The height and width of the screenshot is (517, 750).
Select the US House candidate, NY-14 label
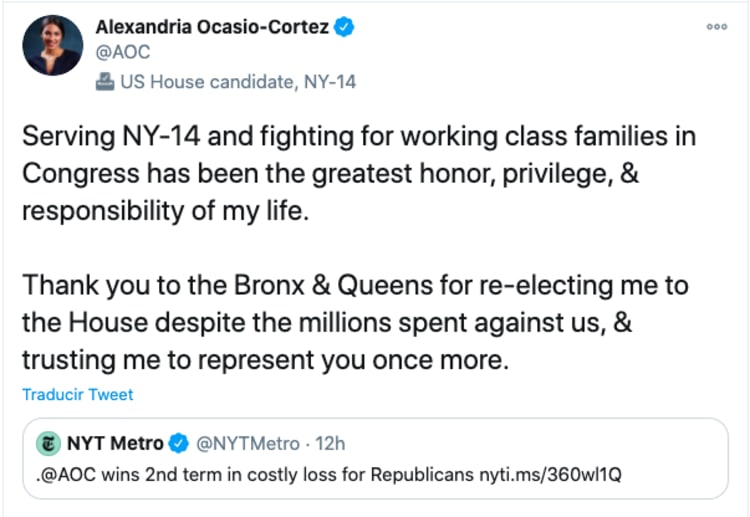pos(238,82)
